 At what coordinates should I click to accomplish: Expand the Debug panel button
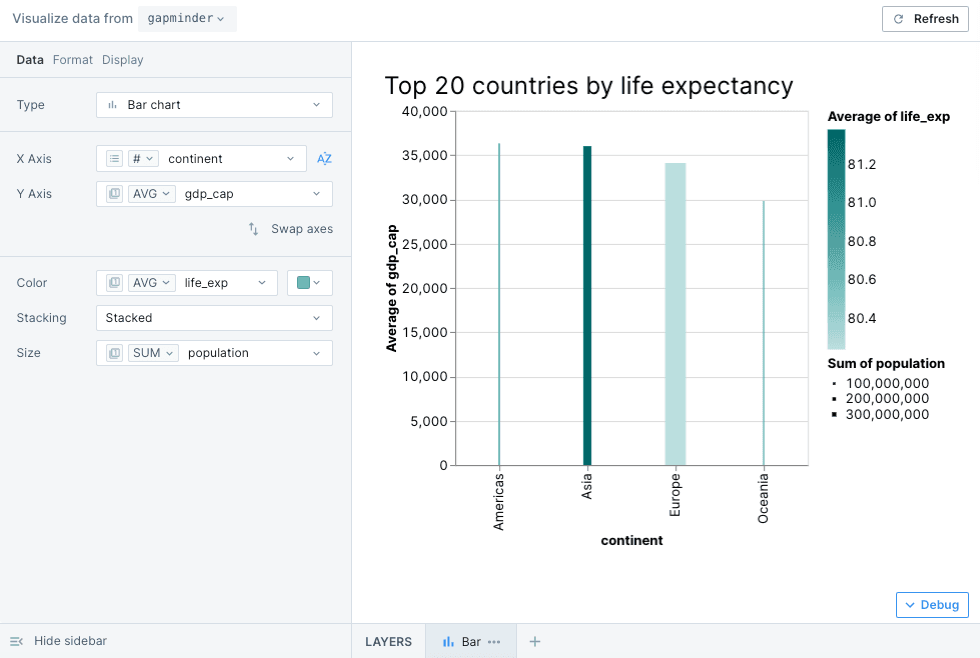[932, 605]
